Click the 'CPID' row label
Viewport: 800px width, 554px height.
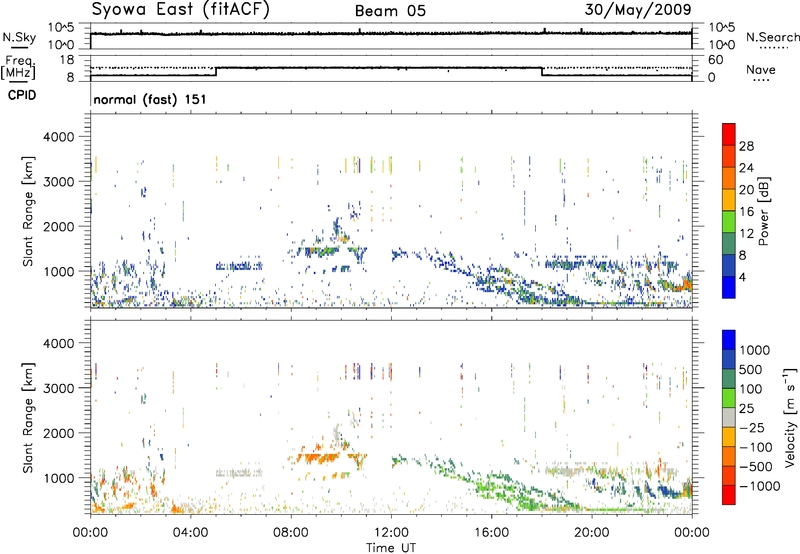22,95
